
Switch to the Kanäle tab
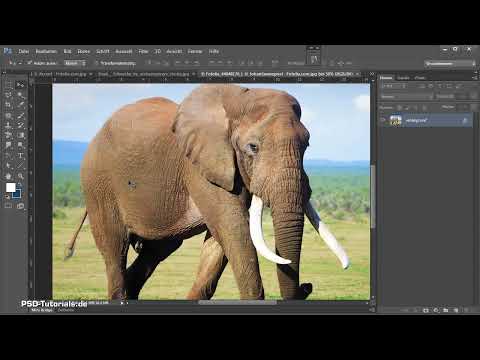coord(403,78)
